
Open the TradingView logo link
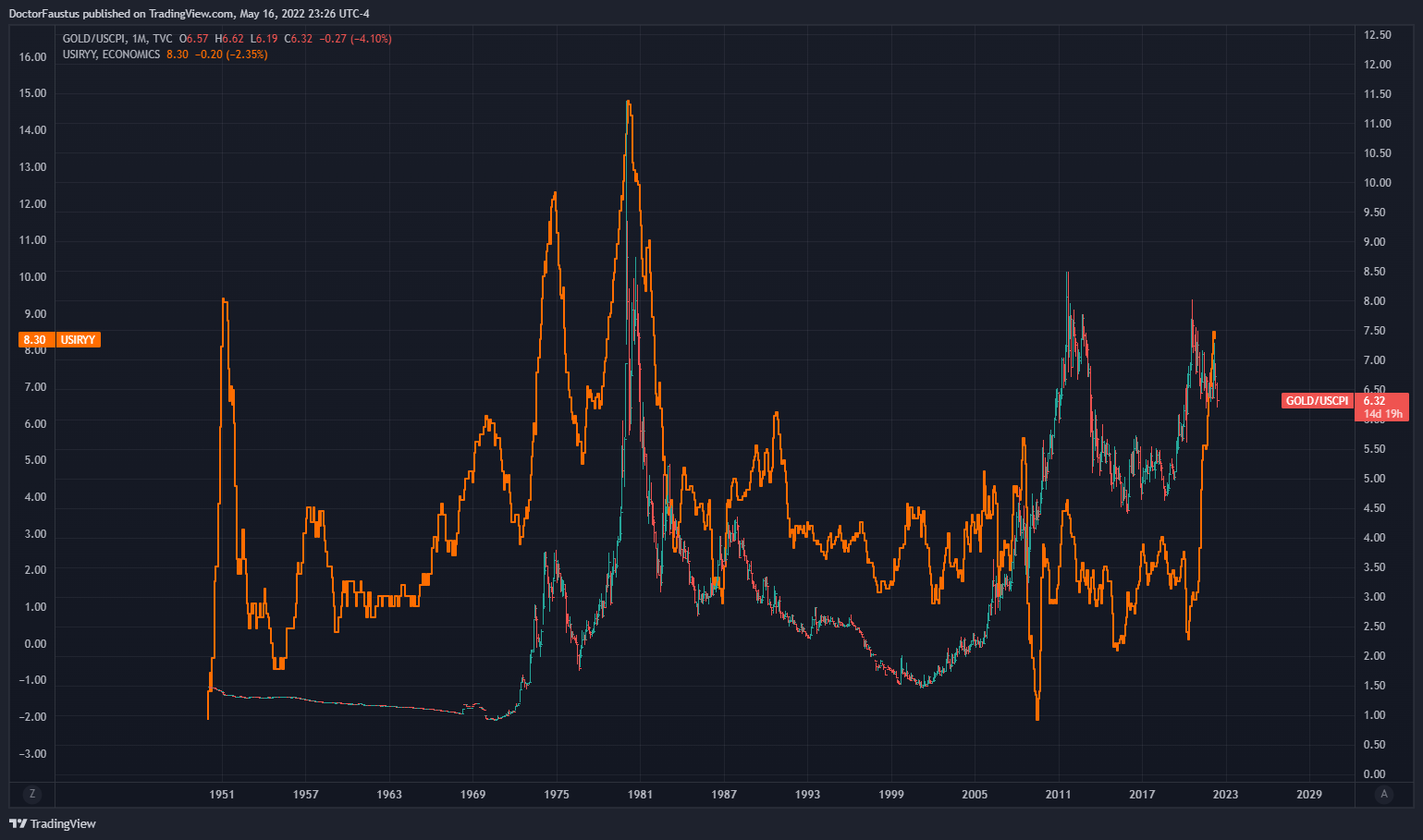(53, 823)
